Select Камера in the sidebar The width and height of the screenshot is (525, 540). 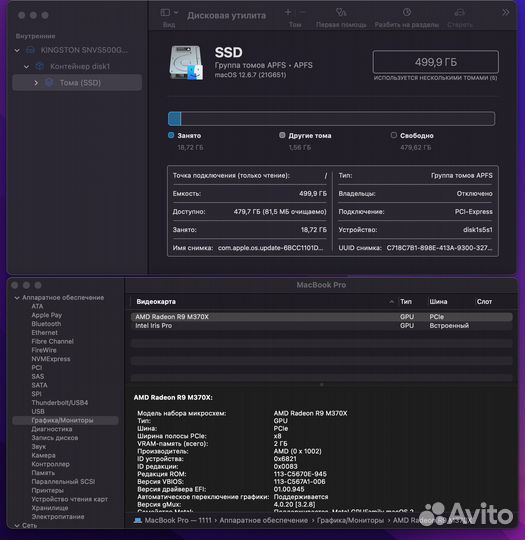(43, 455)
